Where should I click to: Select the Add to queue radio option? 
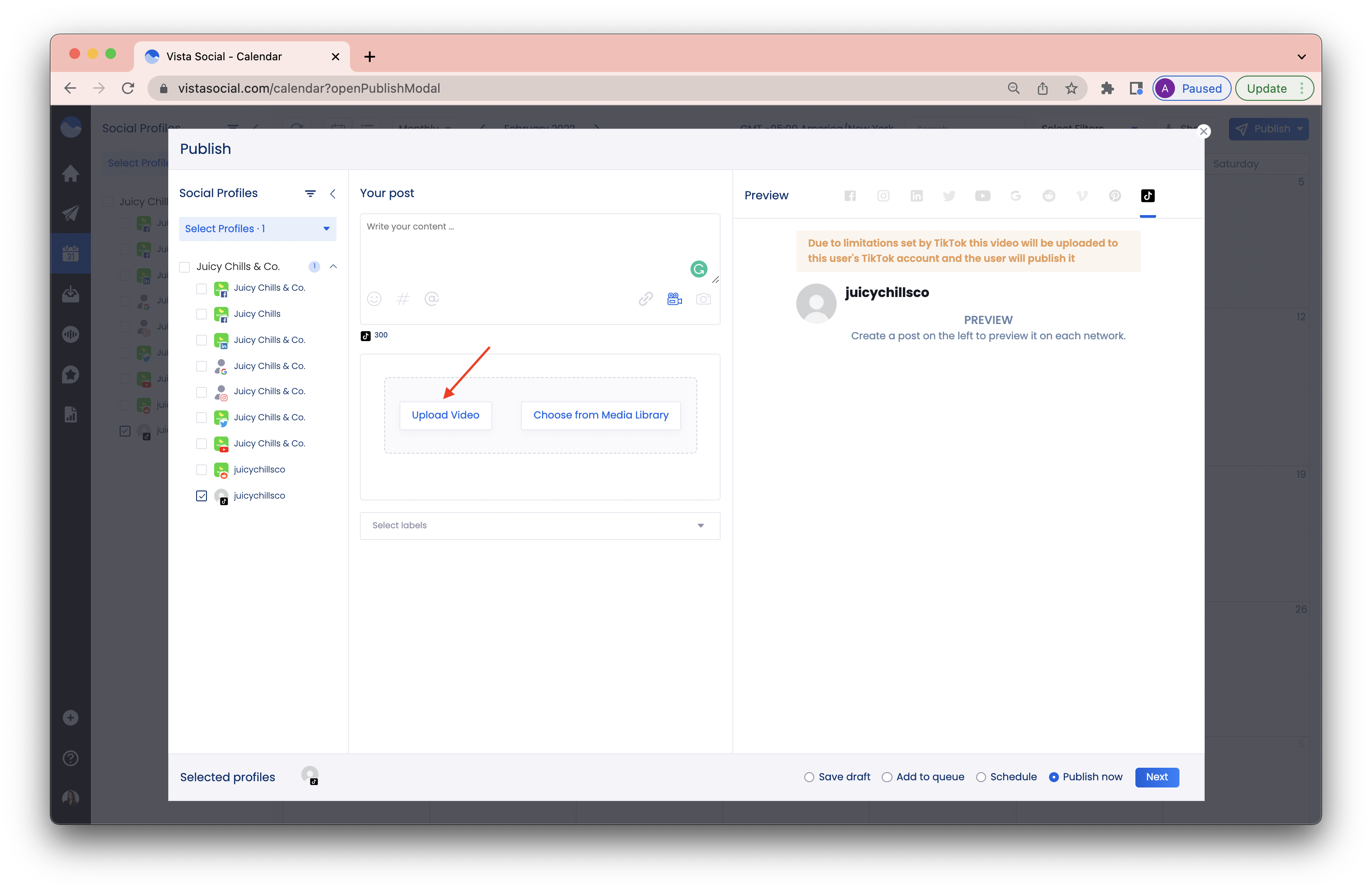[x=887, y=778]
